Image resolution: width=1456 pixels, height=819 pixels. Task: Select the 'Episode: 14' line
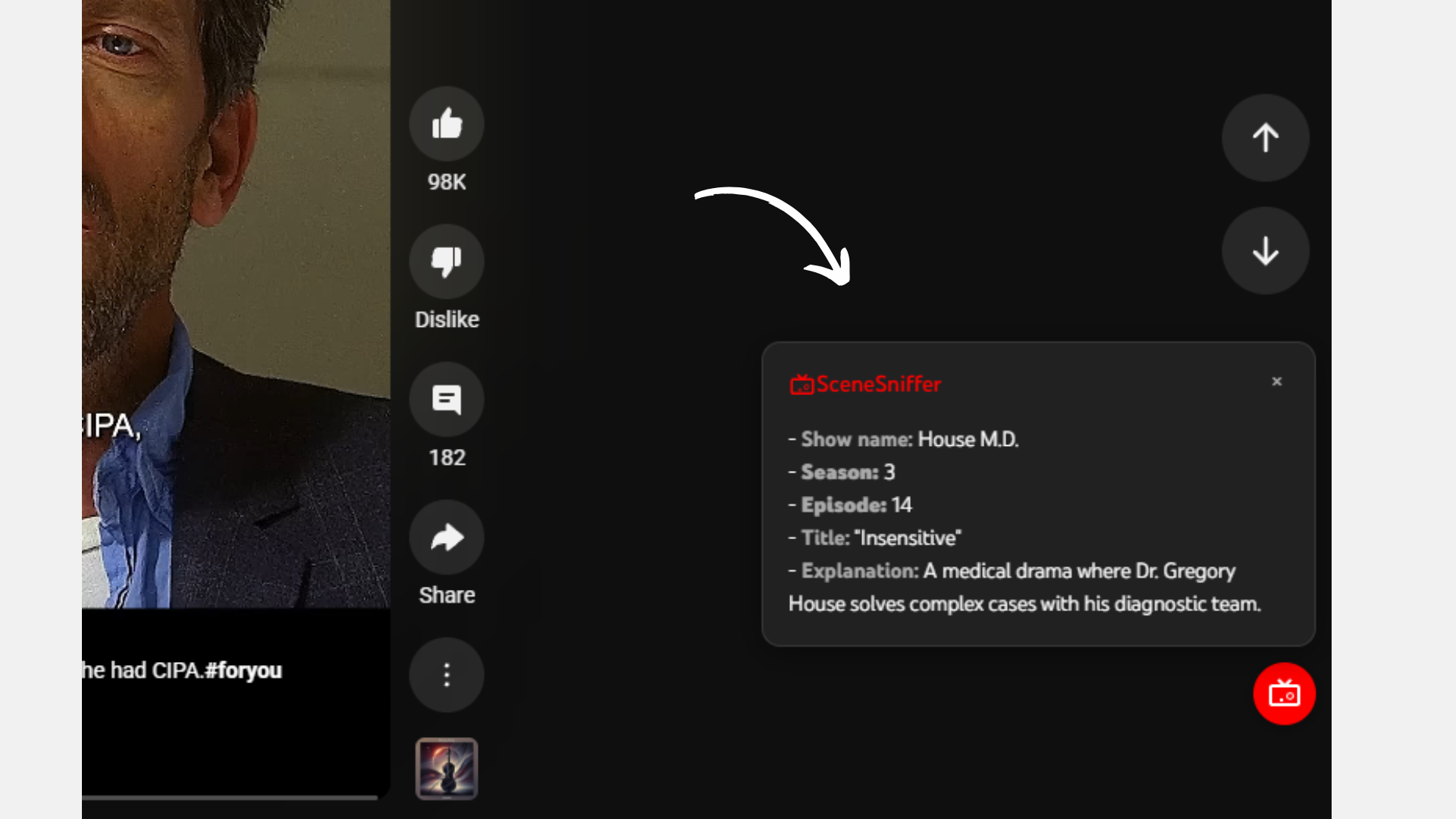[850, 505]
